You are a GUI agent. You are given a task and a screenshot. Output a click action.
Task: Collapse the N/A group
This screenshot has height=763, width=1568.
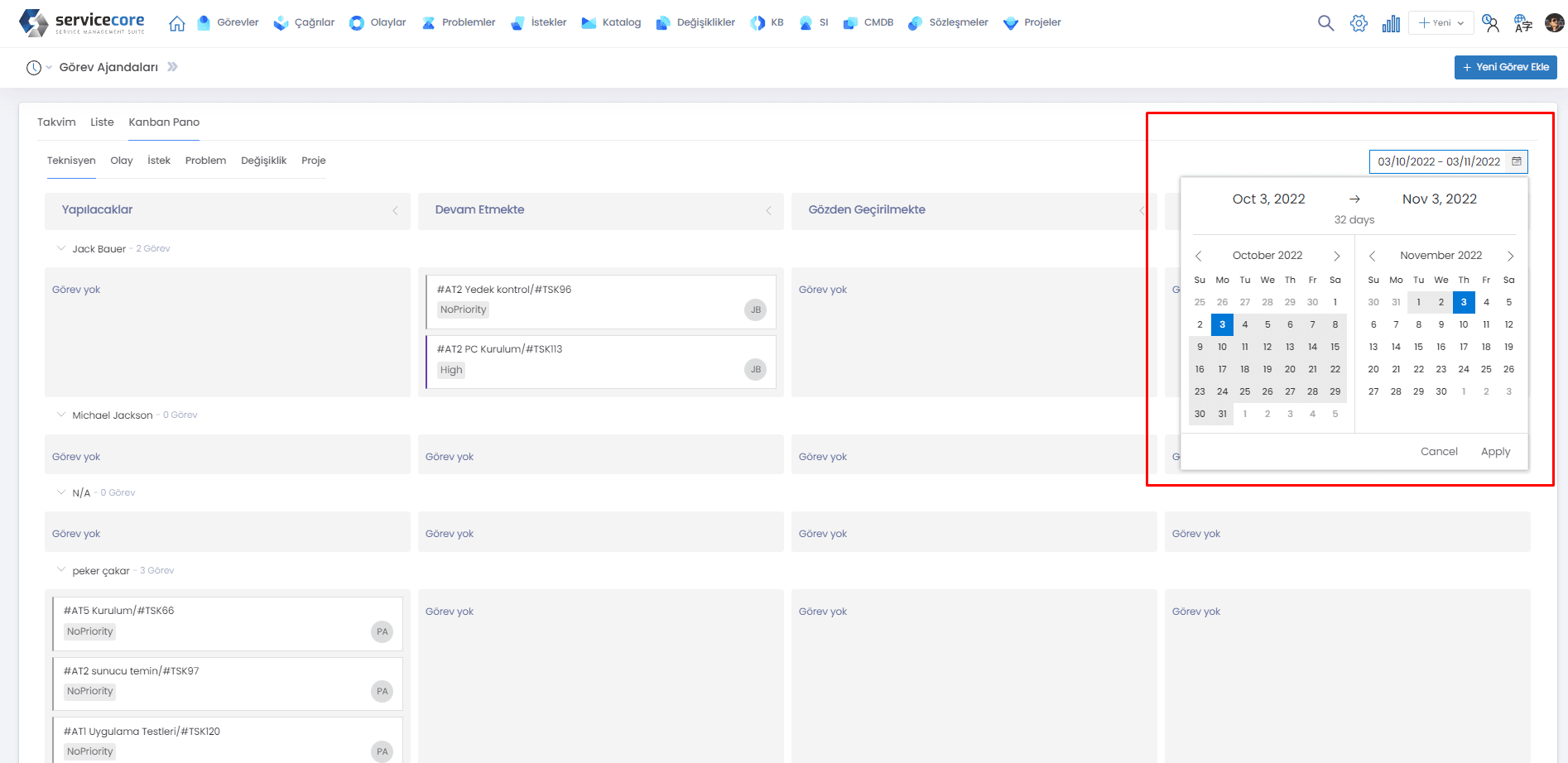pos(60,492)
